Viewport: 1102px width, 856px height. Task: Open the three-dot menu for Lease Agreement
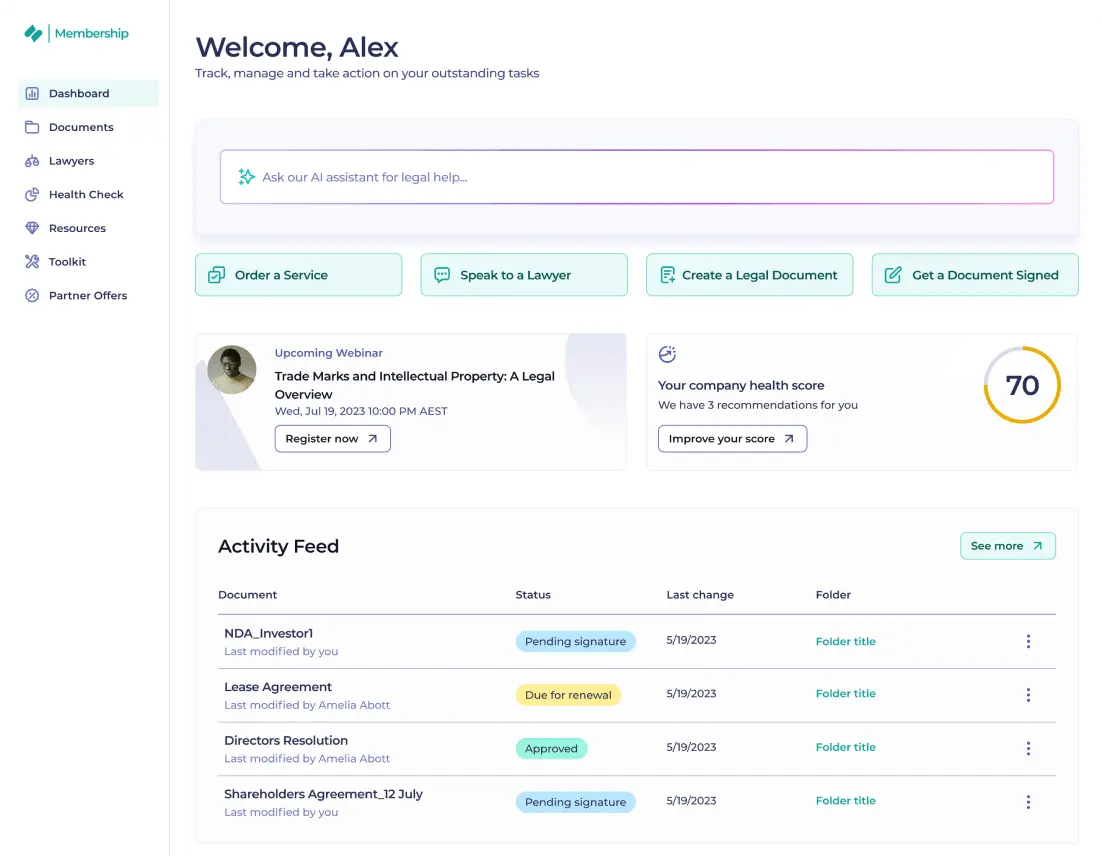pyautogui.click(x=1028, y=694)
